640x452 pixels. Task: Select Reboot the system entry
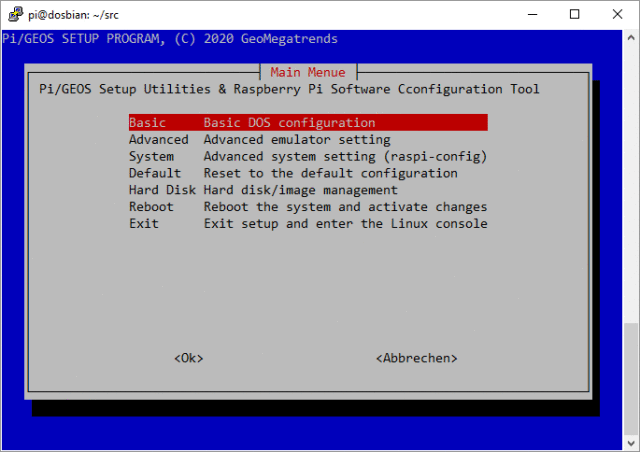pyautogui.click(x=308, y=207)
